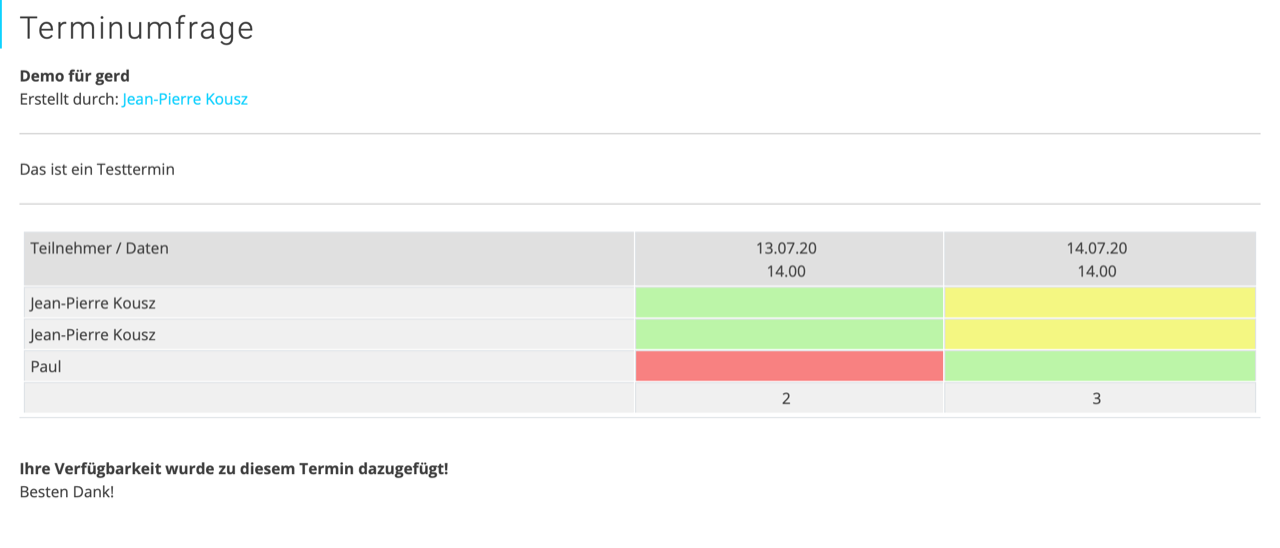
Task: Click the Besten Dank! text
Action: coord(67,492)
